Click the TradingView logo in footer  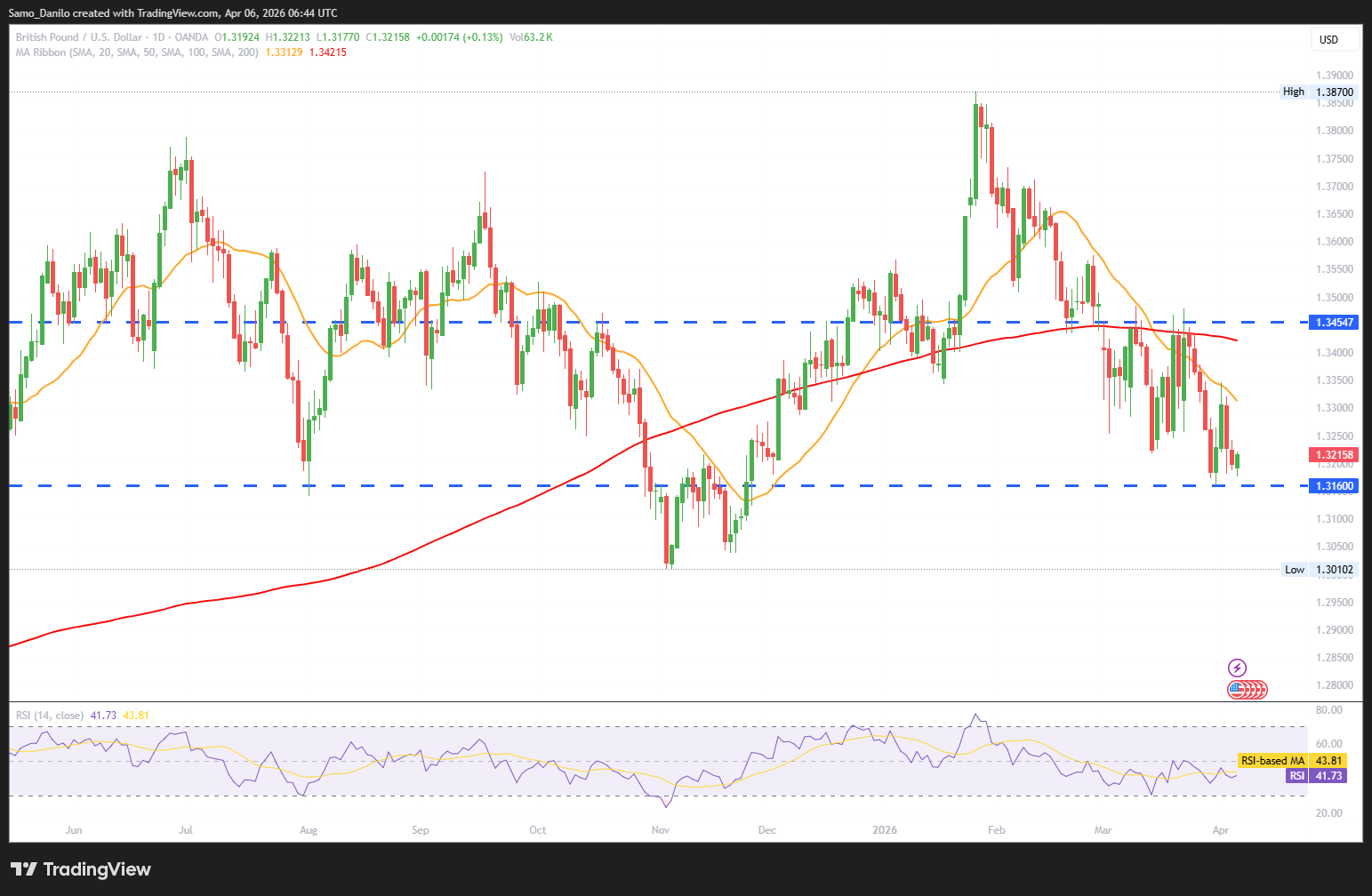tap(81, 869)
